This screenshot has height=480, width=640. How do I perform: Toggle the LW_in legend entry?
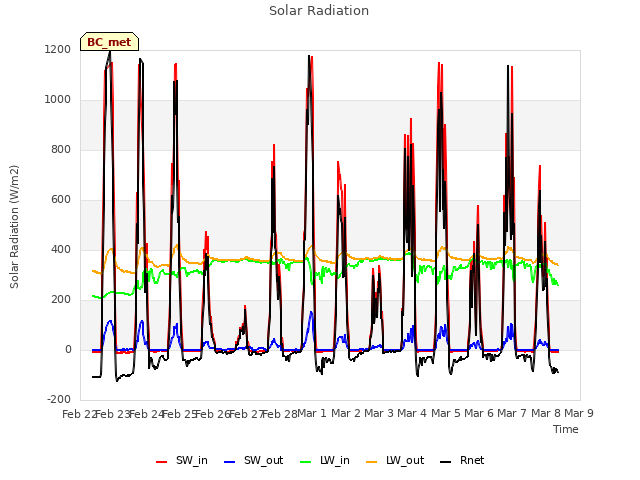click(x=325, y=460)
